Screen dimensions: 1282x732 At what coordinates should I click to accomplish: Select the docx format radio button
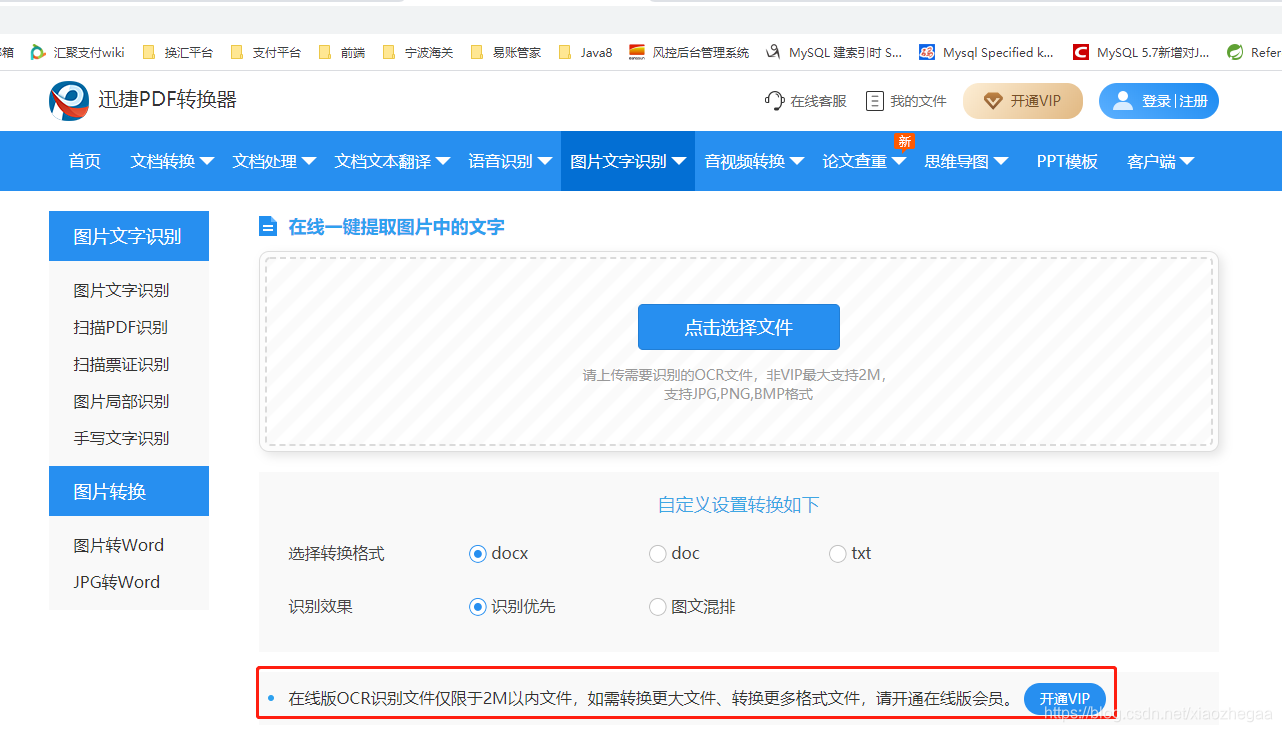click(x=477, y=554)
